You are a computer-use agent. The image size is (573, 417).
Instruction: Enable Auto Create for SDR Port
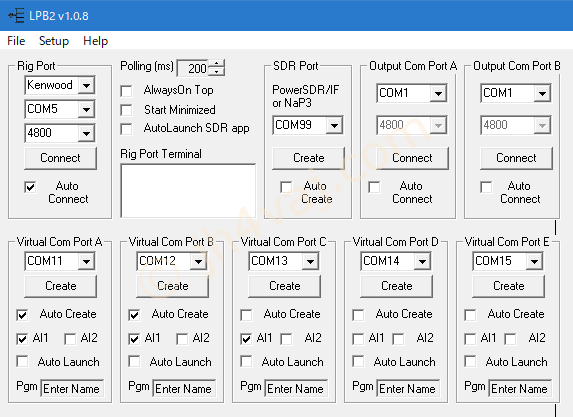pyautogui.click(x=286, y=187)
